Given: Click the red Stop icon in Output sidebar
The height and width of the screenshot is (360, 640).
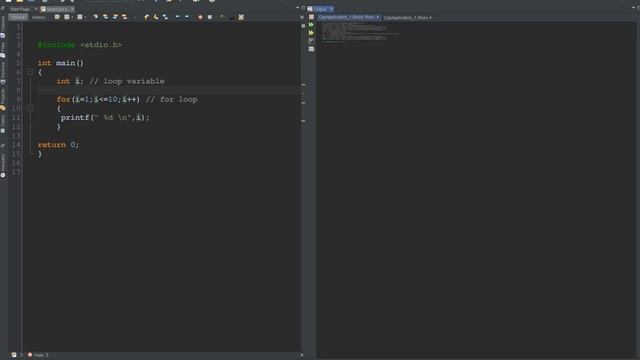Looking at the screenshot, I should [311, 17].
